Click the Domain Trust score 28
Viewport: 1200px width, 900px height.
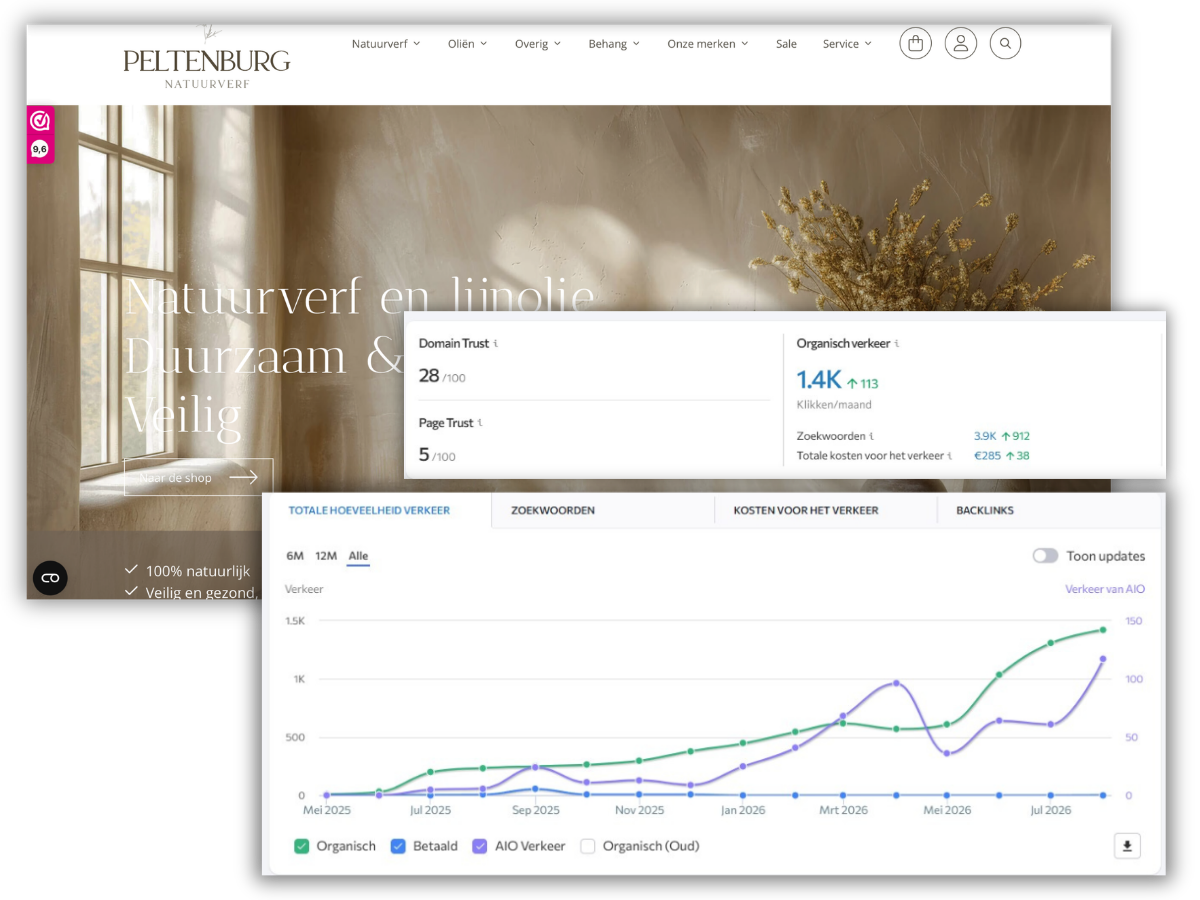(429, 375)
